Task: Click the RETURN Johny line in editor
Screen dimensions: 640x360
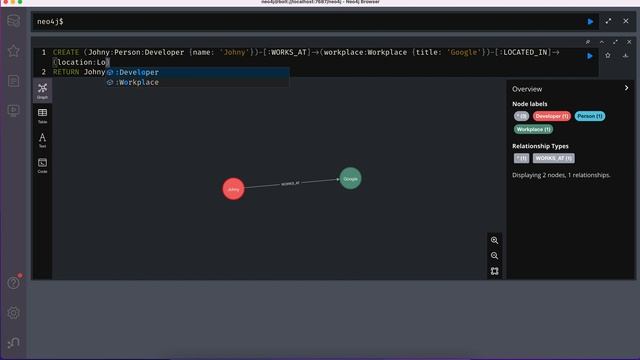Action: coord(79,72)
